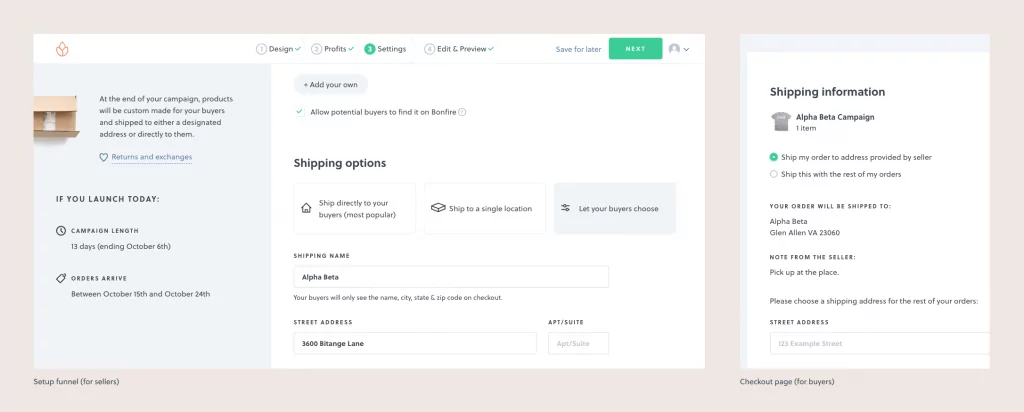Click the user avatar icon
Screen dimensions: 1024x412
675,49
